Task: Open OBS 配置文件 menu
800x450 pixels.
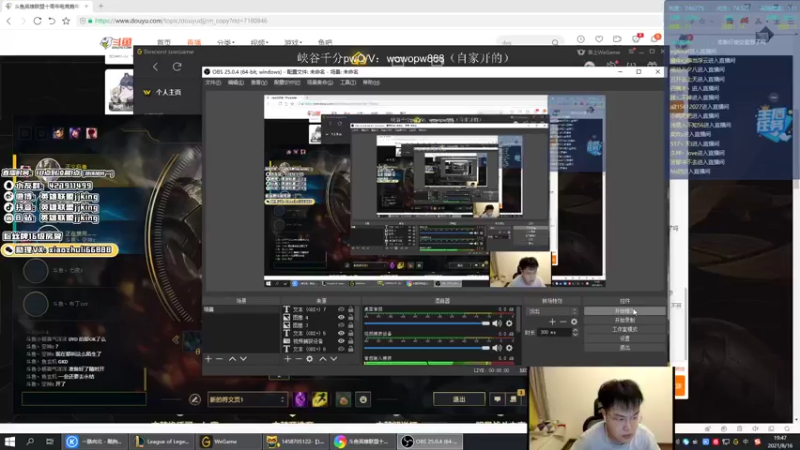Action: pos(287,82)
